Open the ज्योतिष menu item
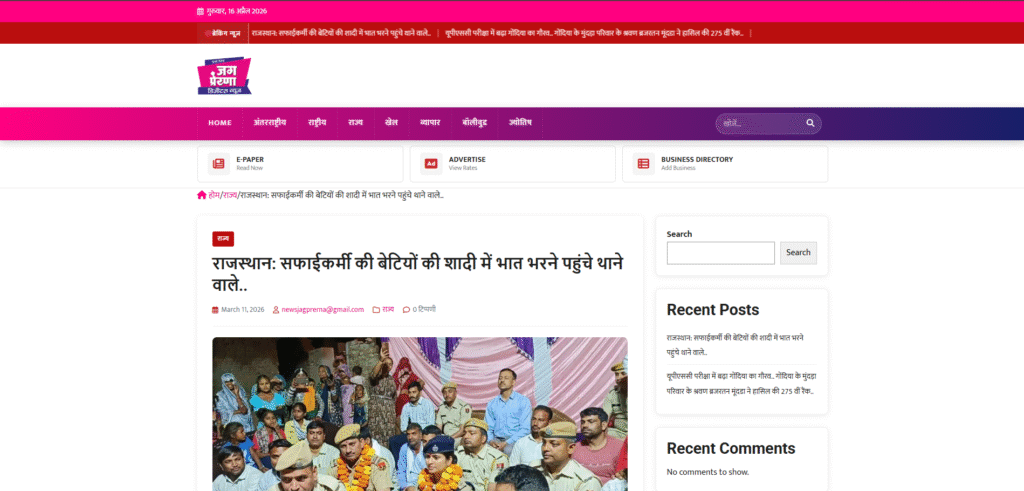This screenshot has height=491, width=1024. pyautogui.click(x=520, y=123)
